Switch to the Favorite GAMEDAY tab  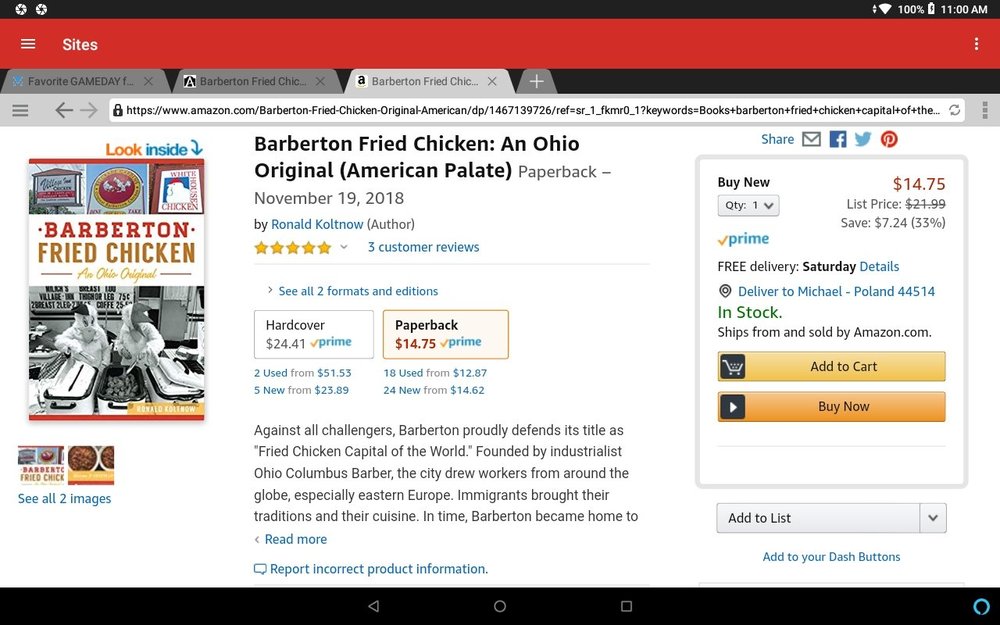[81, 82]
